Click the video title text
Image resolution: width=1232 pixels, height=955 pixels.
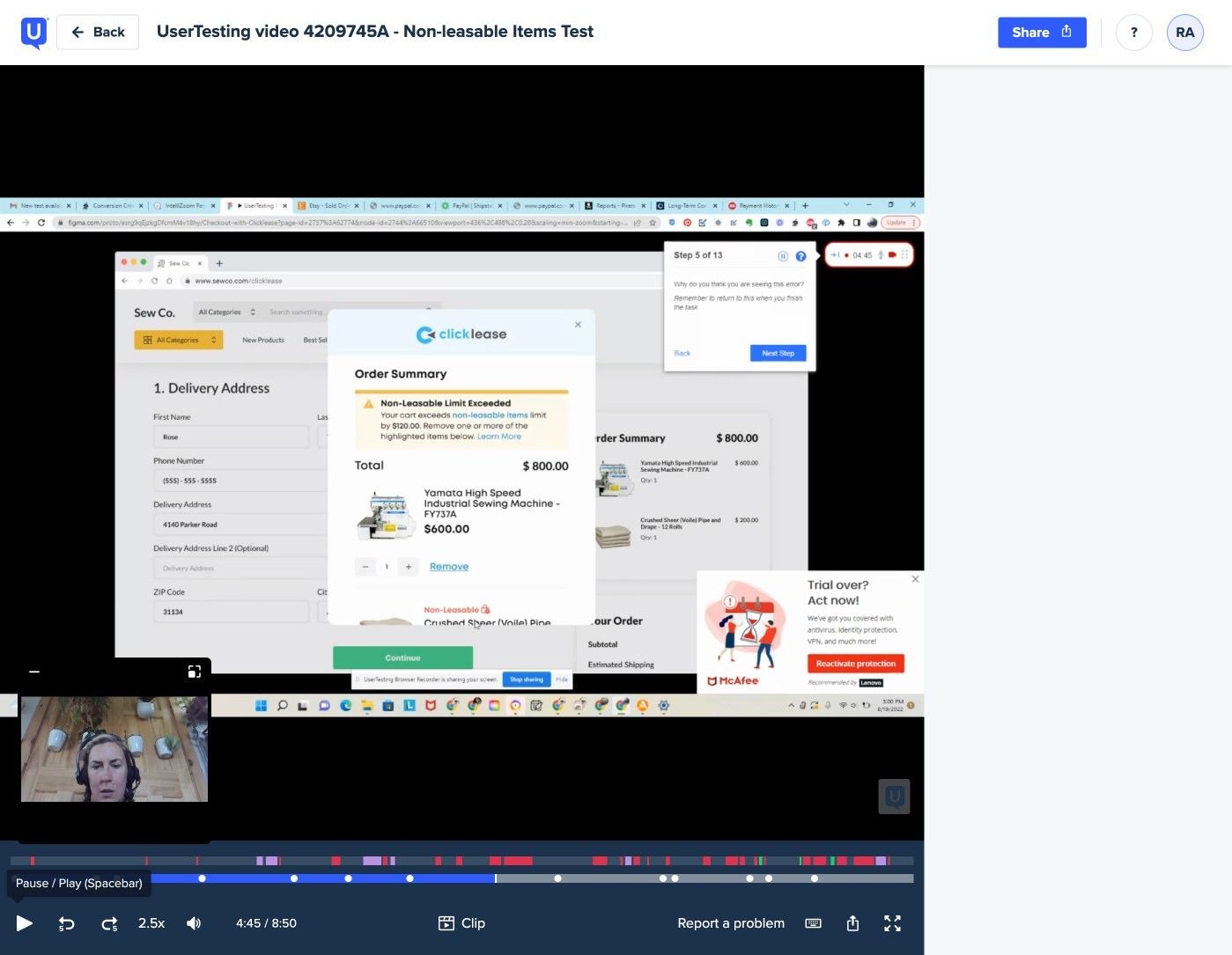pos(375,32)
